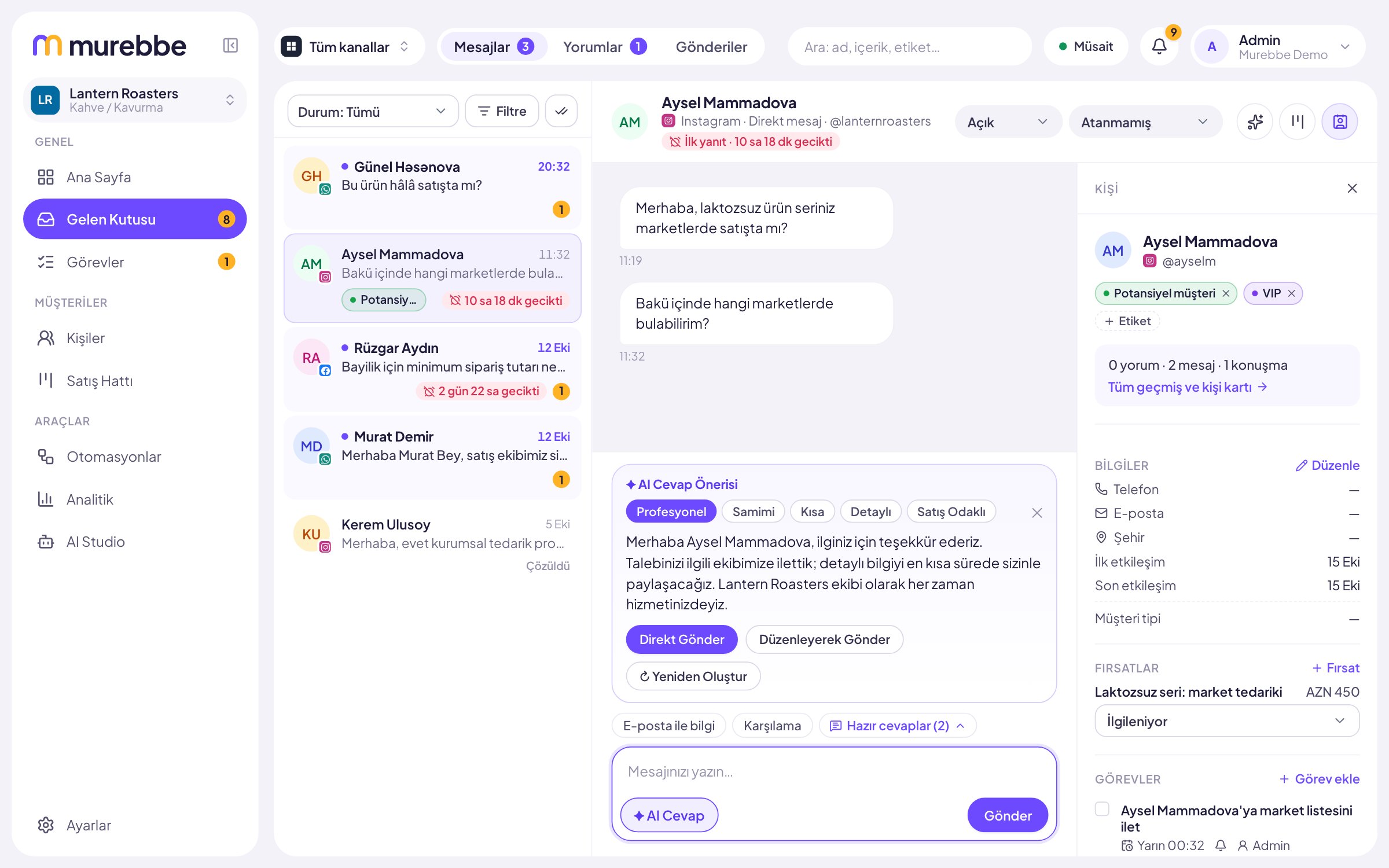1389x868 pixels.
Task: Open the Açık status dropdown
Action: pyautogui.click(x=1008, y=122)
